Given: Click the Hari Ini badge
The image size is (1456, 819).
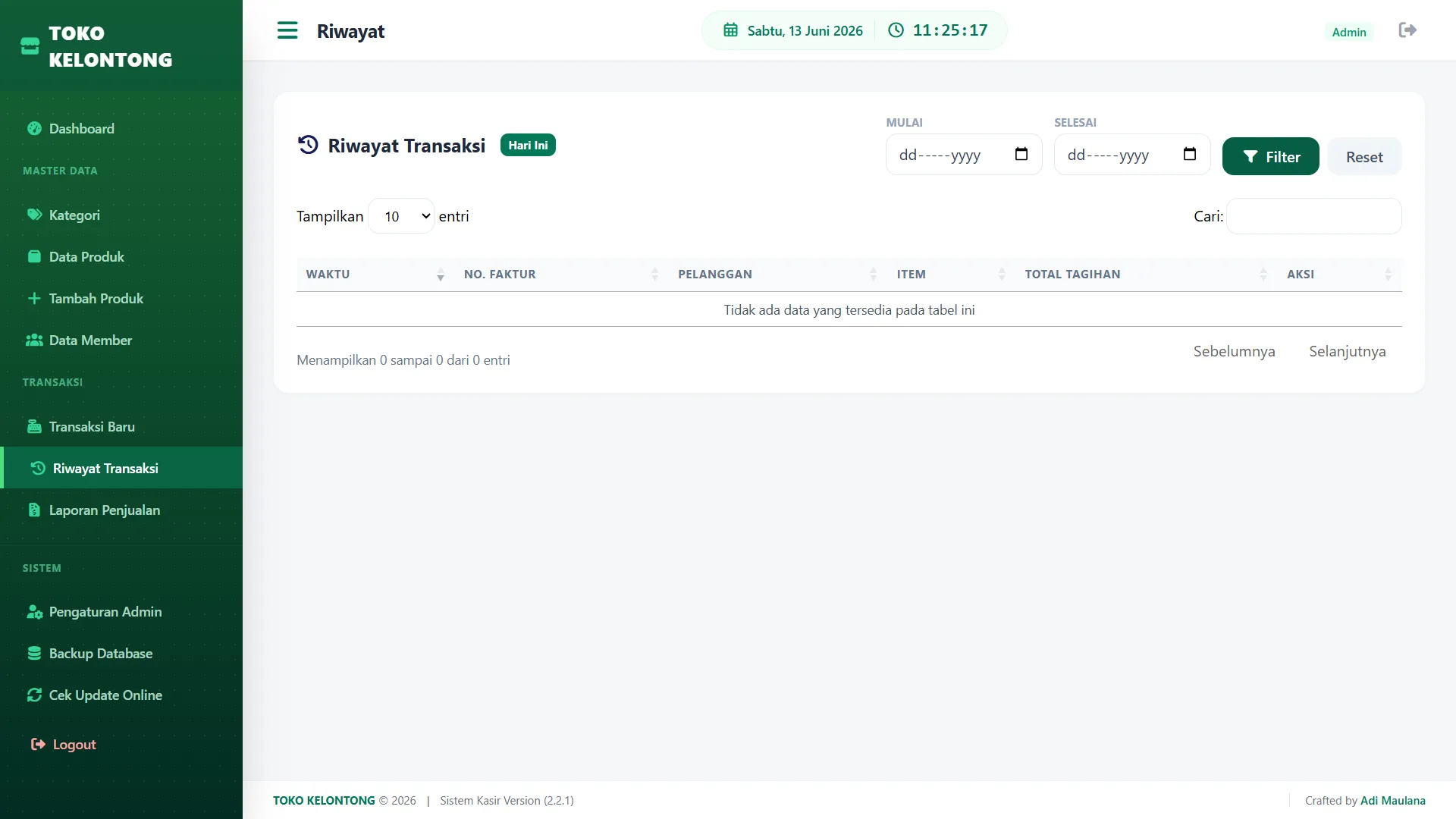Looking at the screenshot, I should pyautogui.click(x=528, y=145).
